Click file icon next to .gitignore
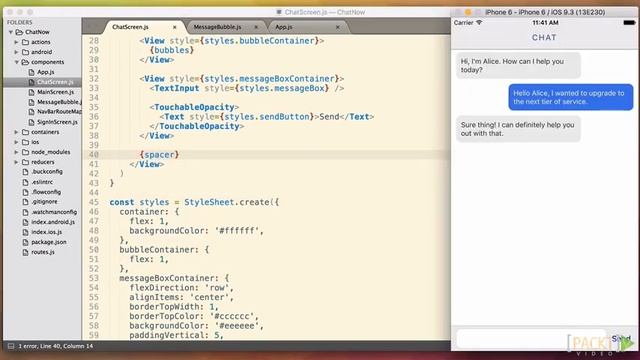The image size is (640, 360). [25, 202]
